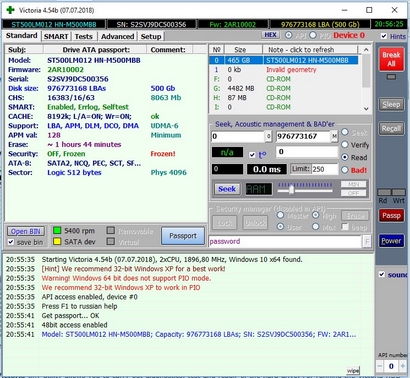
Task: Select the API access radio button
Action: [289, 35]
